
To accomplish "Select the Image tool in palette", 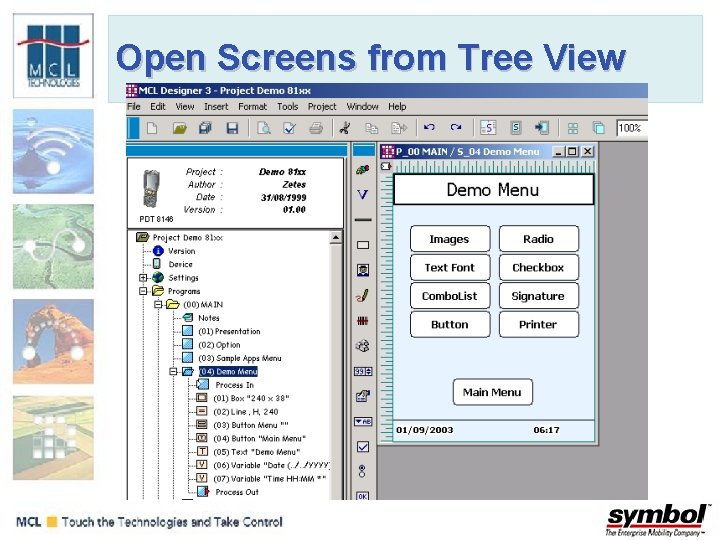I will coord(363,270).
